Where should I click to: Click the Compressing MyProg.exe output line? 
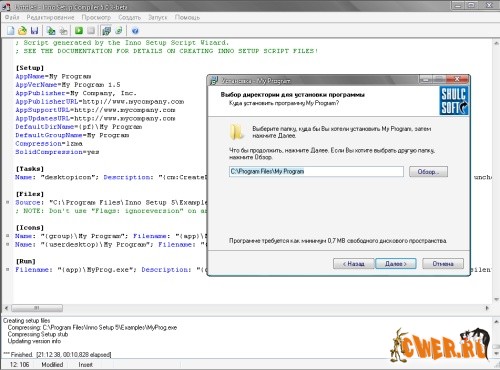point(92,327)
